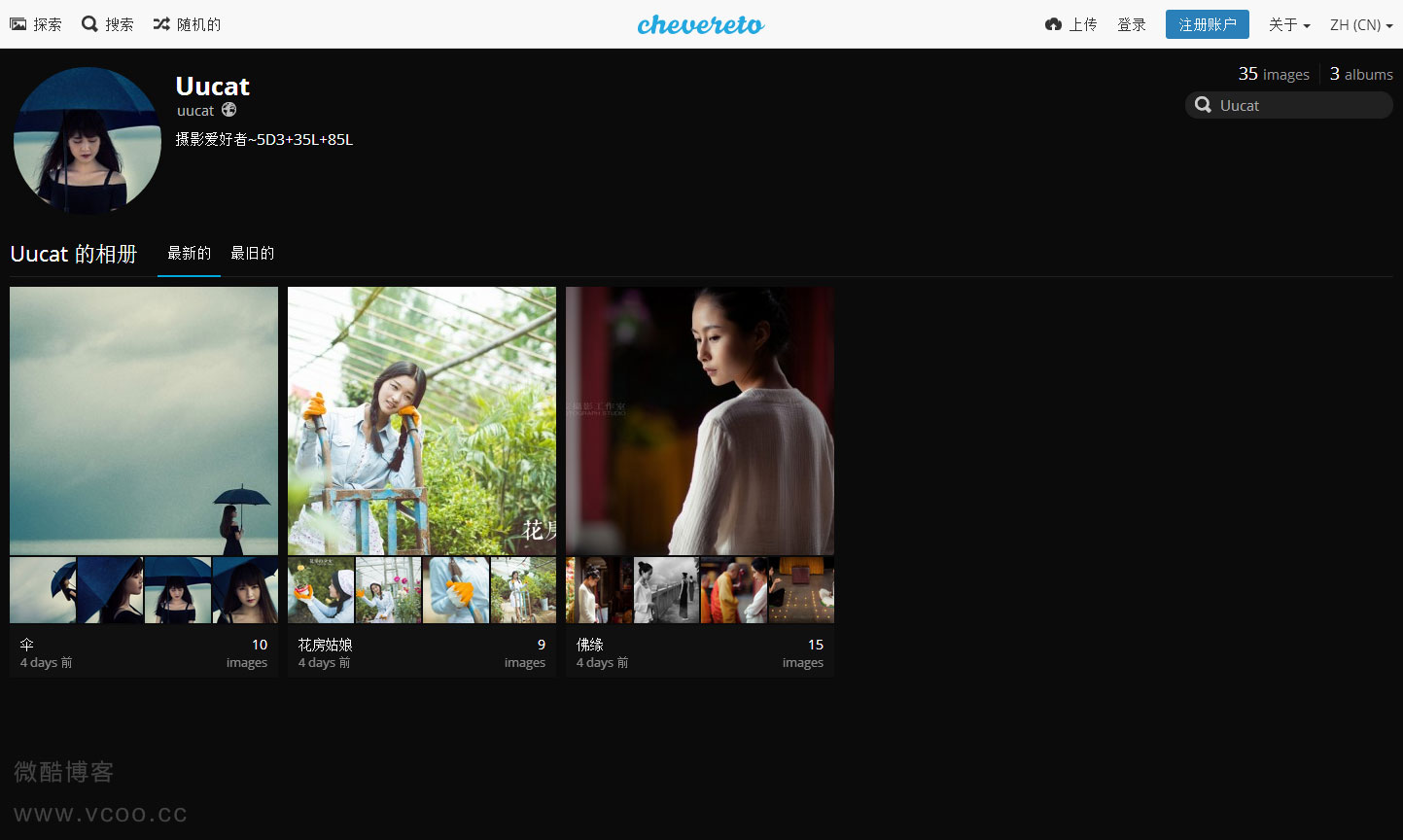
Task: Click the 花房姑娘 album title link
Action: [325, 645]
